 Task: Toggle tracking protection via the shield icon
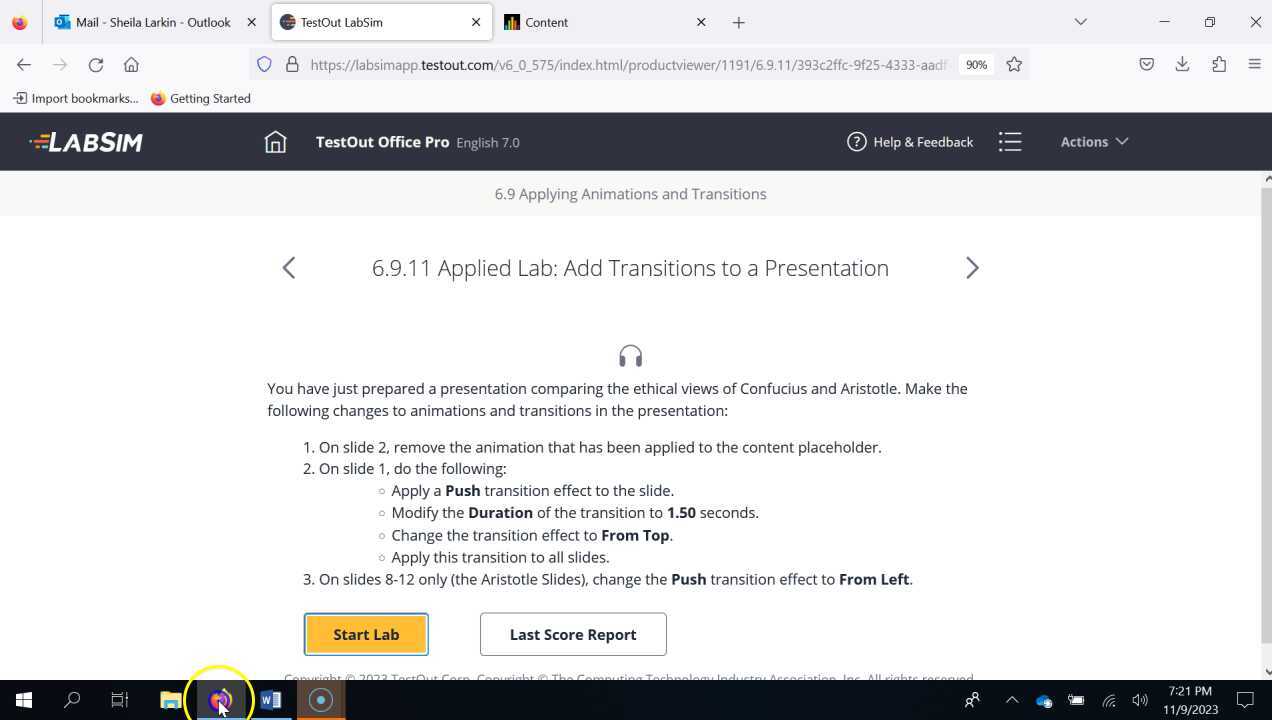pos(264,64)
